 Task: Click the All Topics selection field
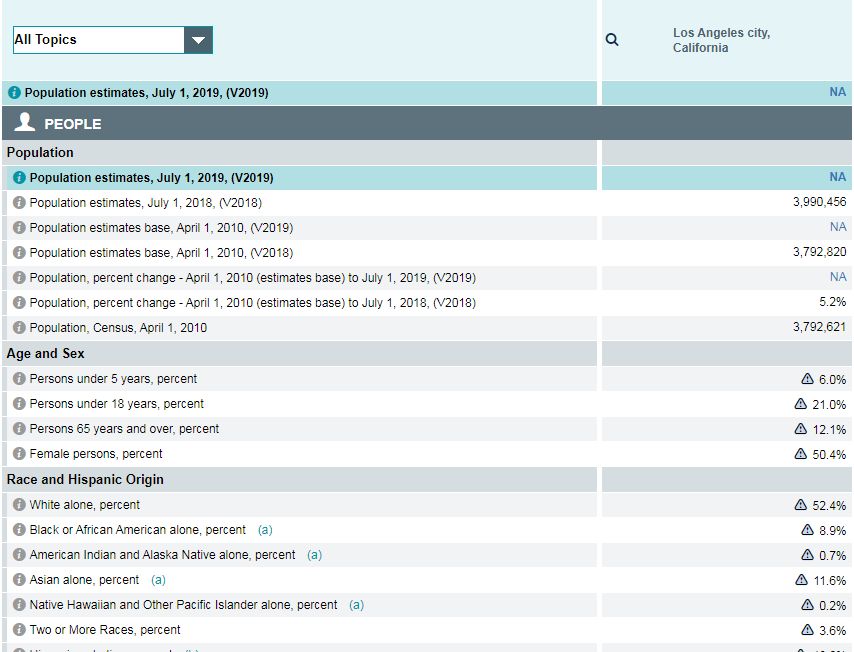(98, 40)
